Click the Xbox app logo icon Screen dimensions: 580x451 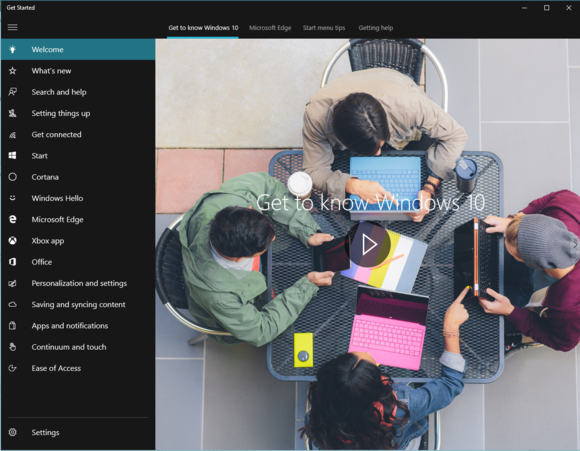click(x=13, y=241)
